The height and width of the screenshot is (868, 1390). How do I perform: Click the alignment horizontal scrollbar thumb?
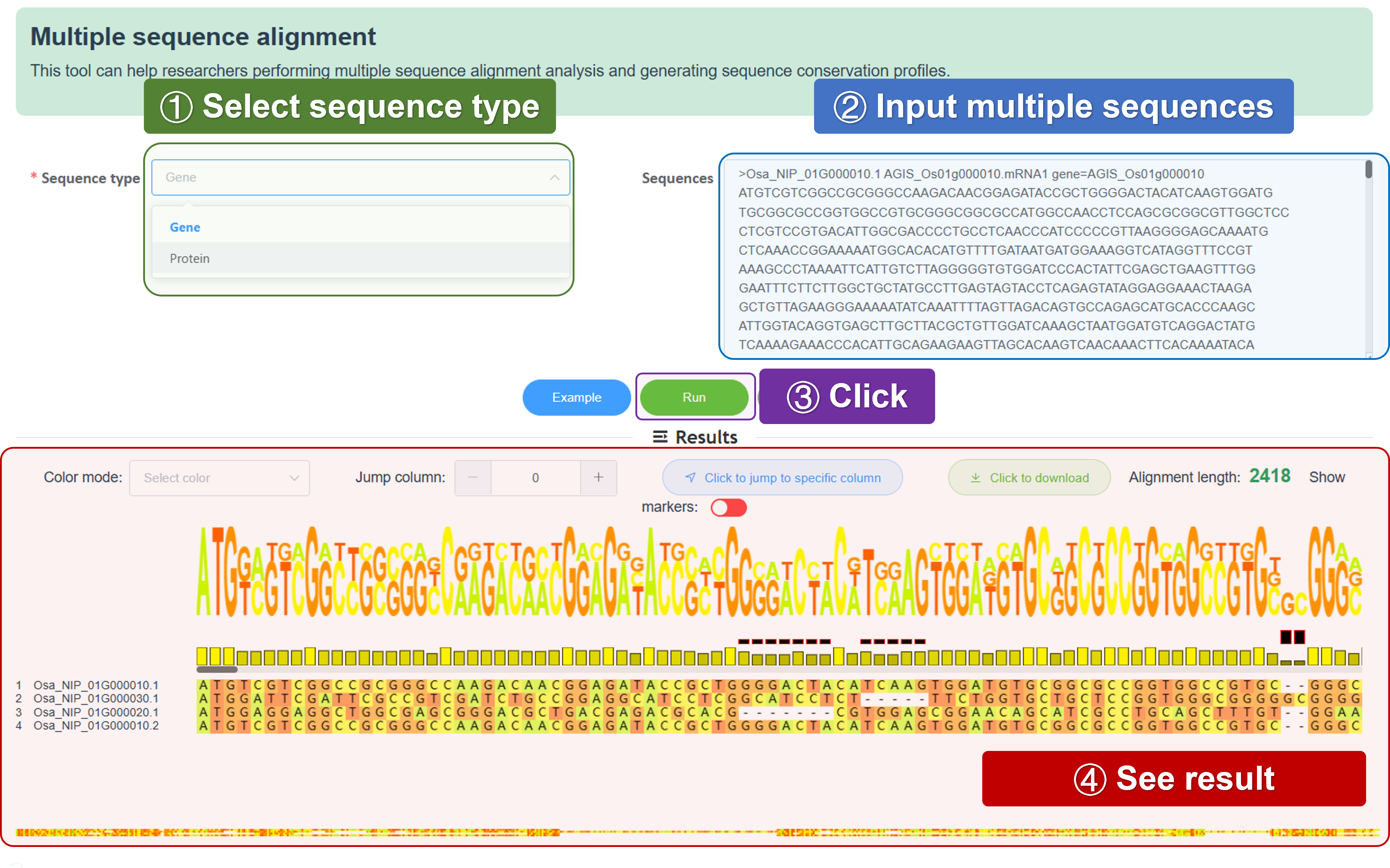(217, 669)
